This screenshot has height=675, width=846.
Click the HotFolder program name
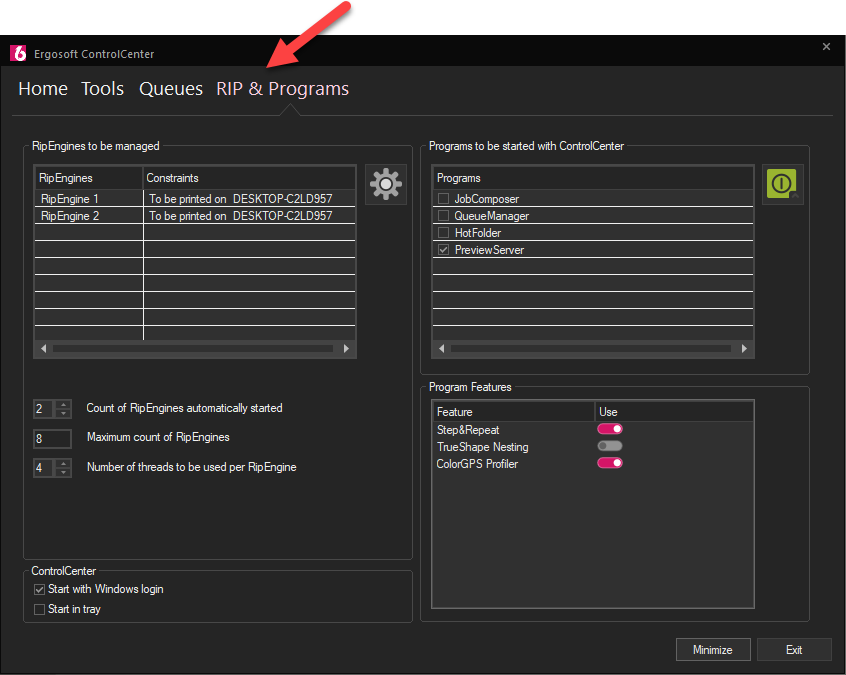coord(478,233)
